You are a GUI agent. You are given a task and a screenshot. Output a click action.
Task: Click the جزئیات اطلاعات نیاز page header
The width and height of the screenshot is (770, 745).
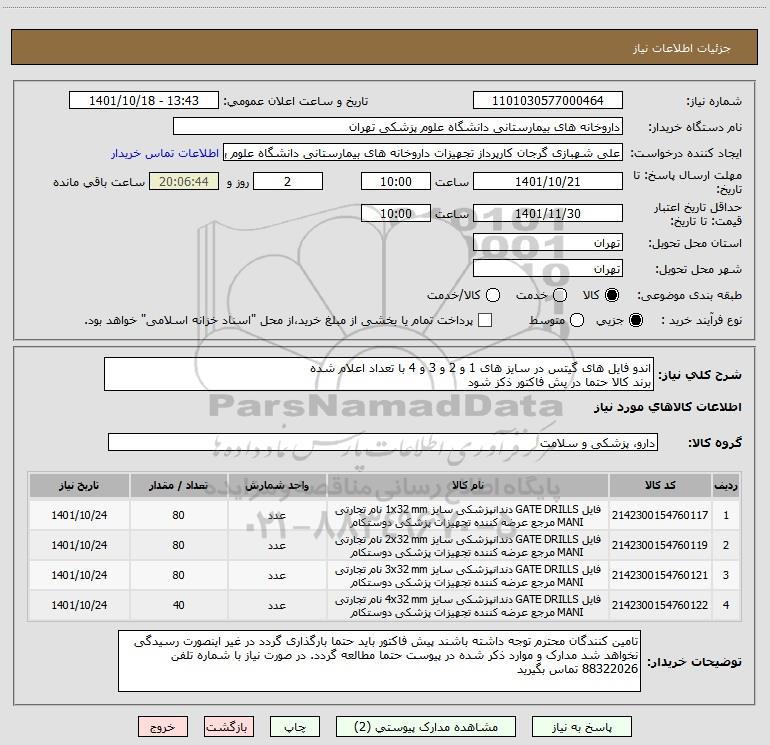point(682,48)
